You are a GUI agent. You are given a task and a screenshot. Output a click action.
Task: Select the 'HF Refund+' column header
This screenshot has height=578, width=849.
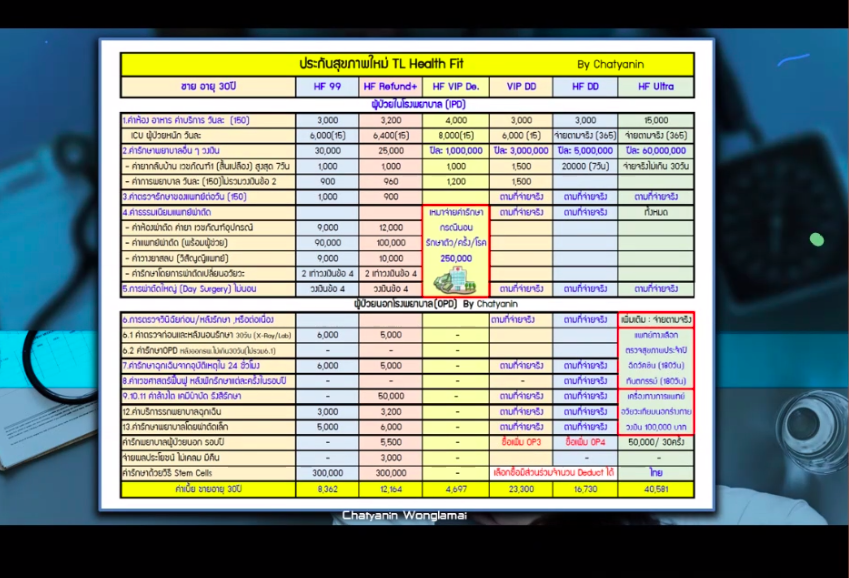point(390,87)
